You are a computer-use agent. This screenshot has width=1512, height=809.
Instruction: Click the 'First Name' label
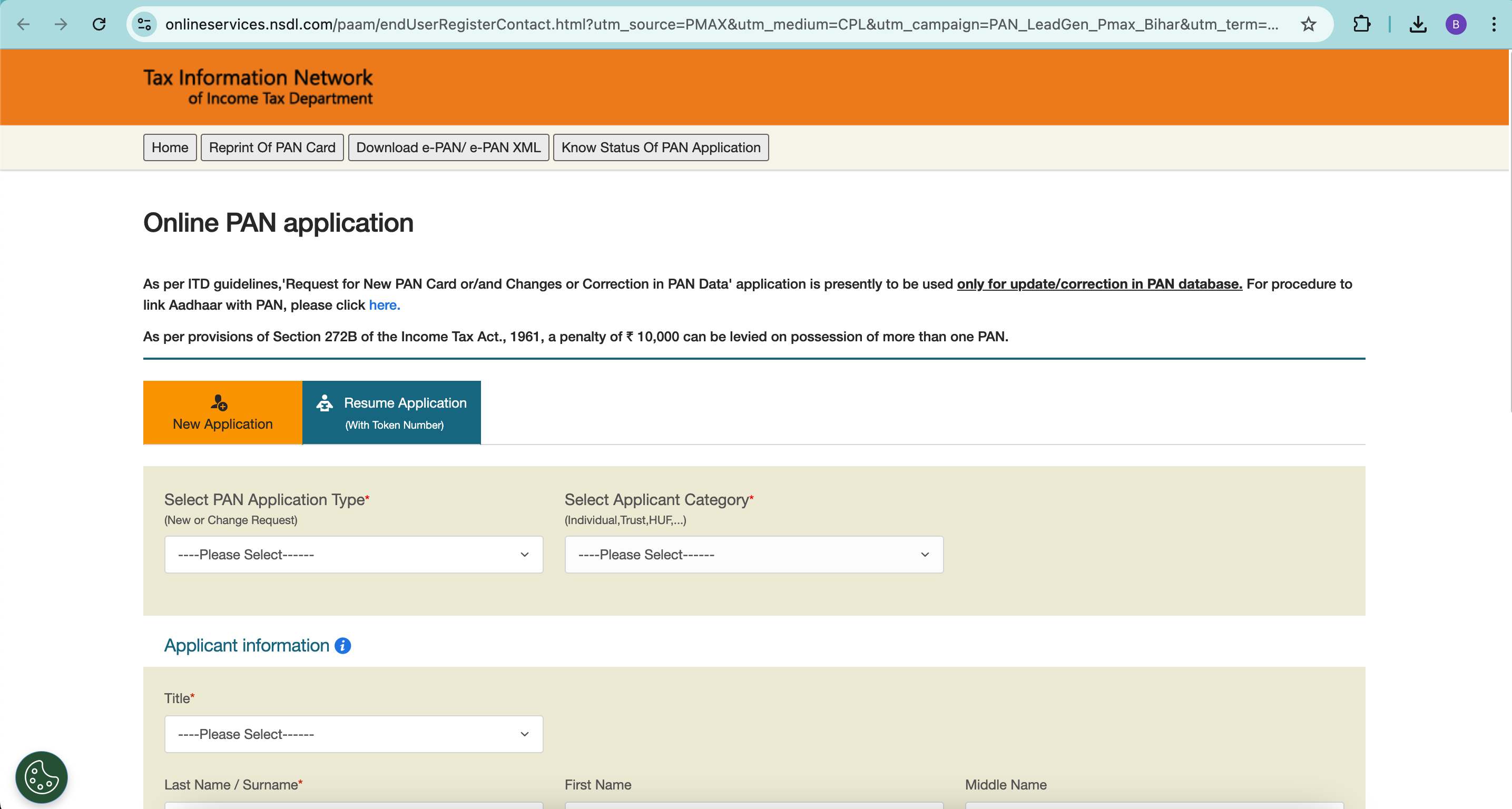coord(598,784)
